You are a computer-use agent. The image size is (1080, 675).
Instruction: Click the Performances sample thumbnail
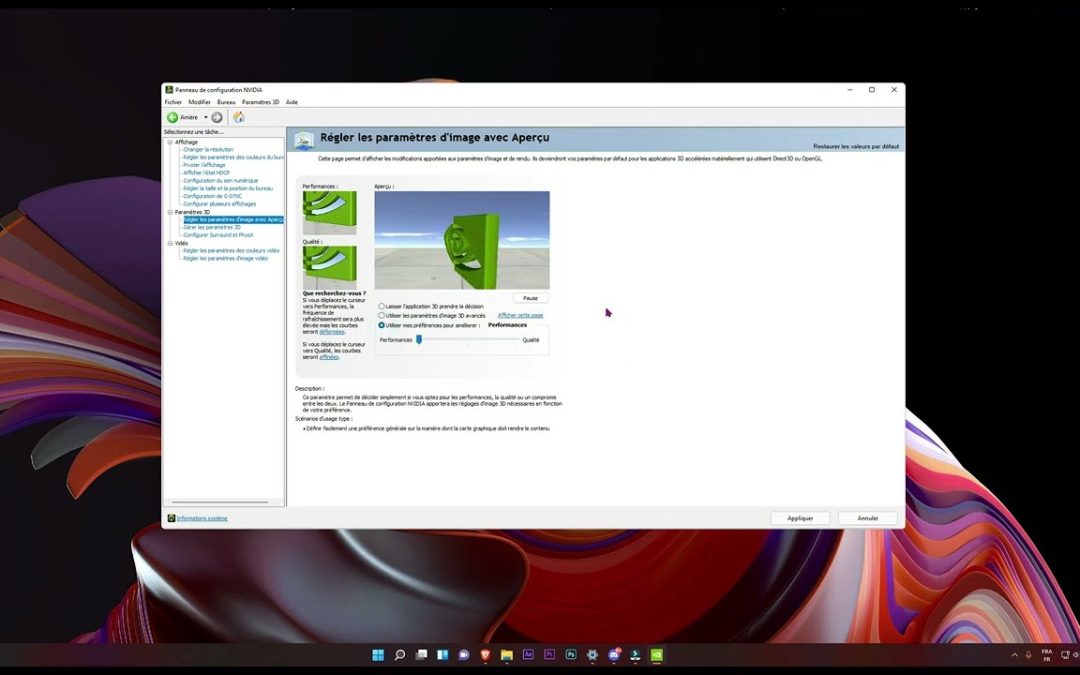tap(330, 213)
